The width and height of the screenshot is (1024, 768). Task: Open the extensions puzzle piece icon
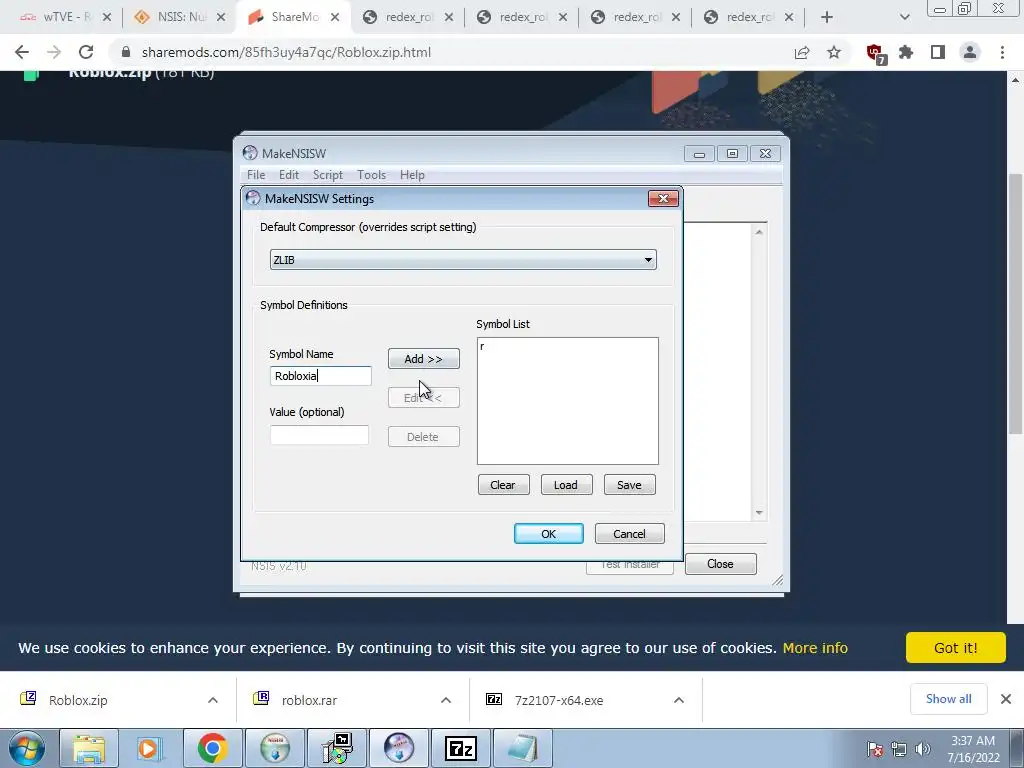tap(906, 52)
